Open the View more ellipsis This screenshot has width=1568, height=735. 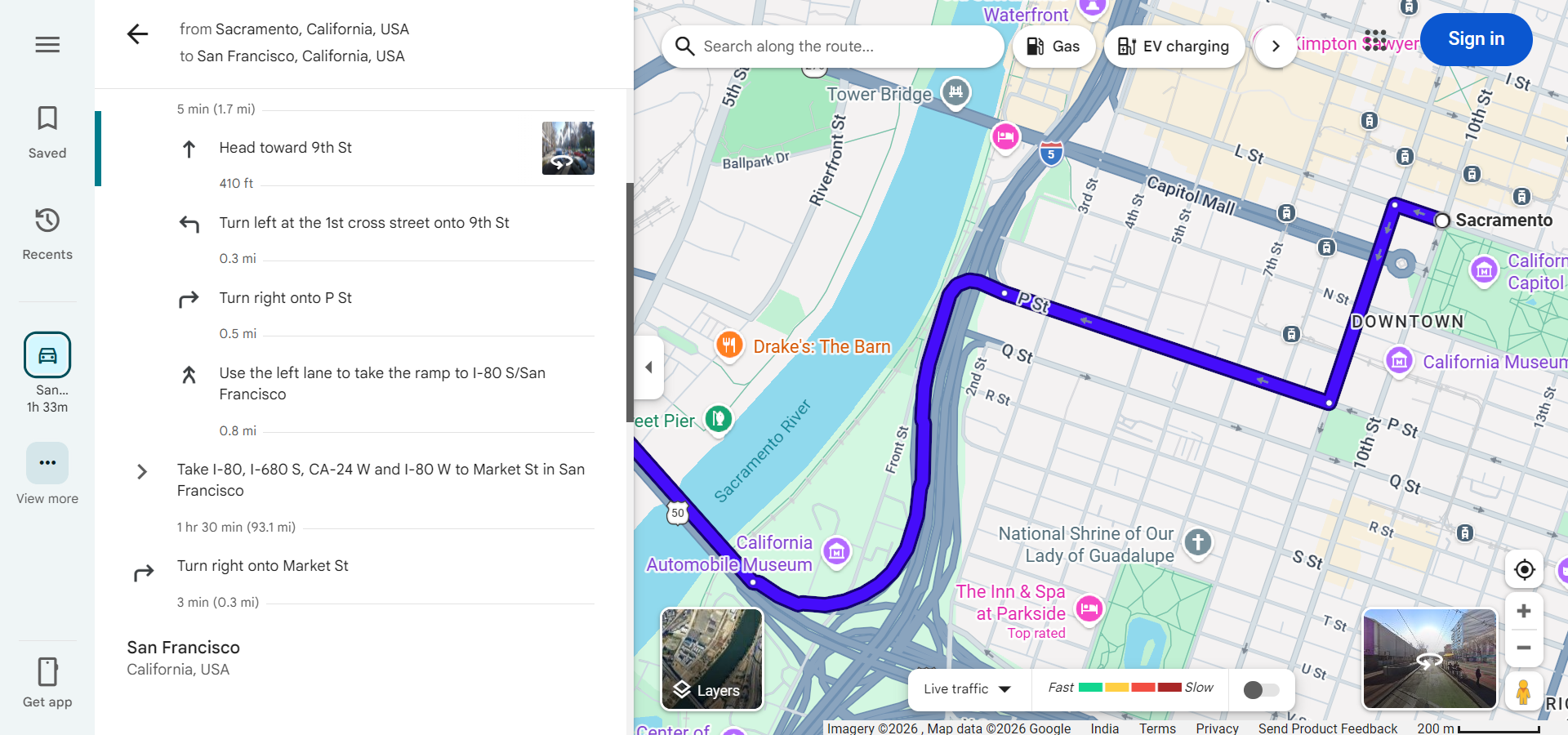click(47, 462)
